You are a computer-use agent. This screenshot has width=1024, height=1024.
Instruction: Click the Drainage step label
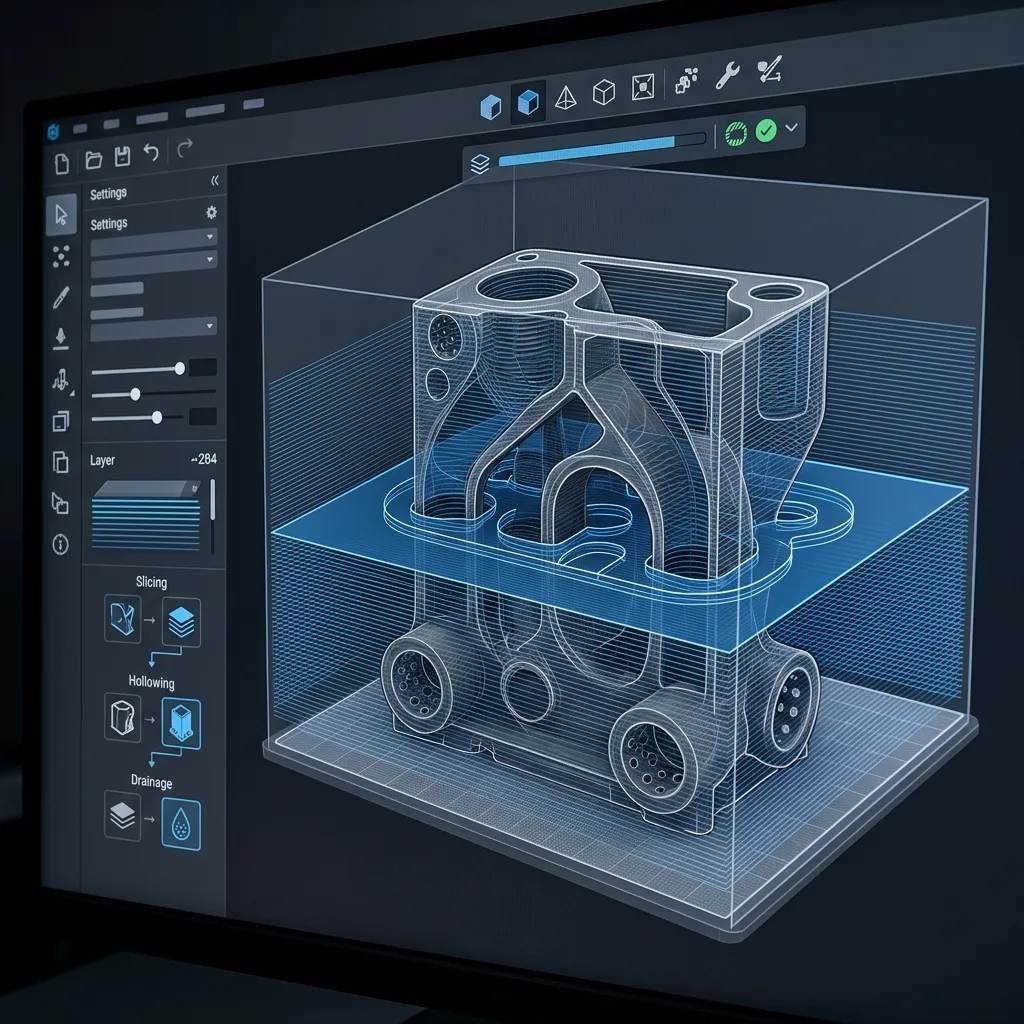152,782
